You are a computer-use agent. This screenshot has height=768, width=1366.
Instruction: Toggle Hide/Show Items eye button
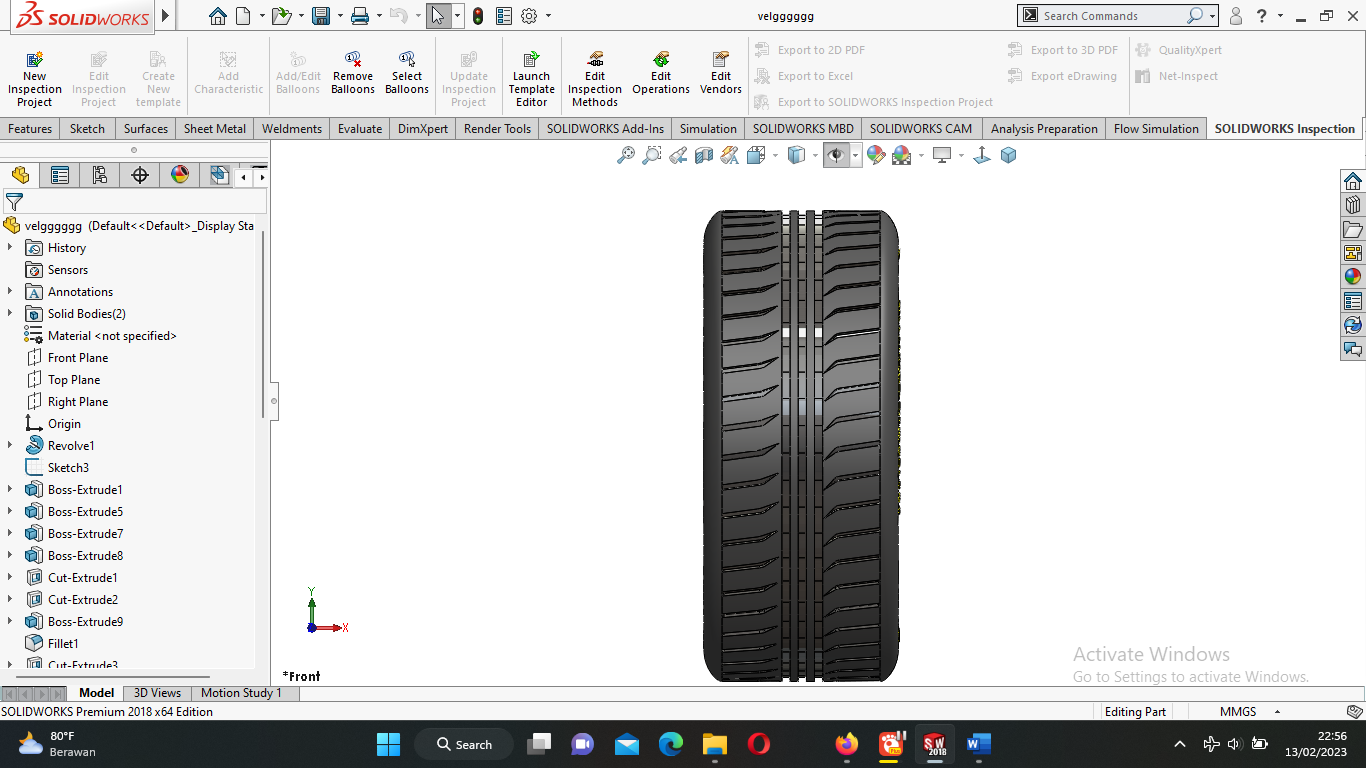pyautogui.click(x=836, y=155)
